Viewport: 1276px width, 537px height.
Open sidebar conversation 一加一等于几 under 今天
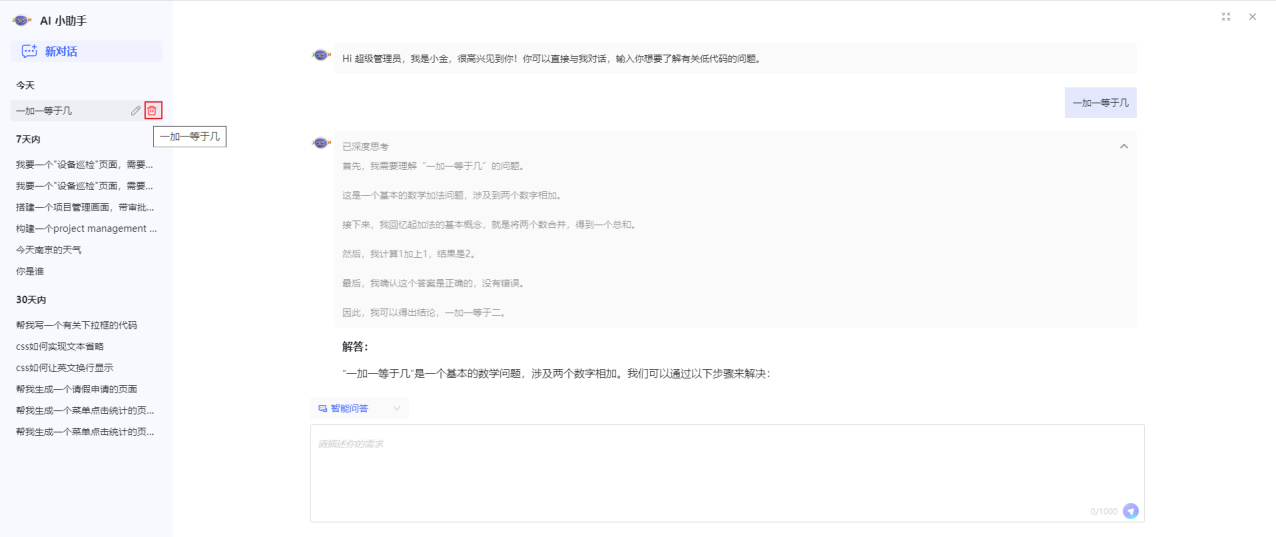[x=44, y=110]
